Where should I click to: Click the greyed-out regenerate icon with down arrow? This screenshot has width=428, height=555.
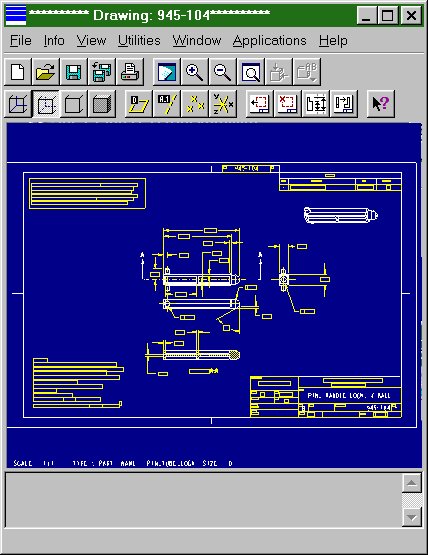279,72
